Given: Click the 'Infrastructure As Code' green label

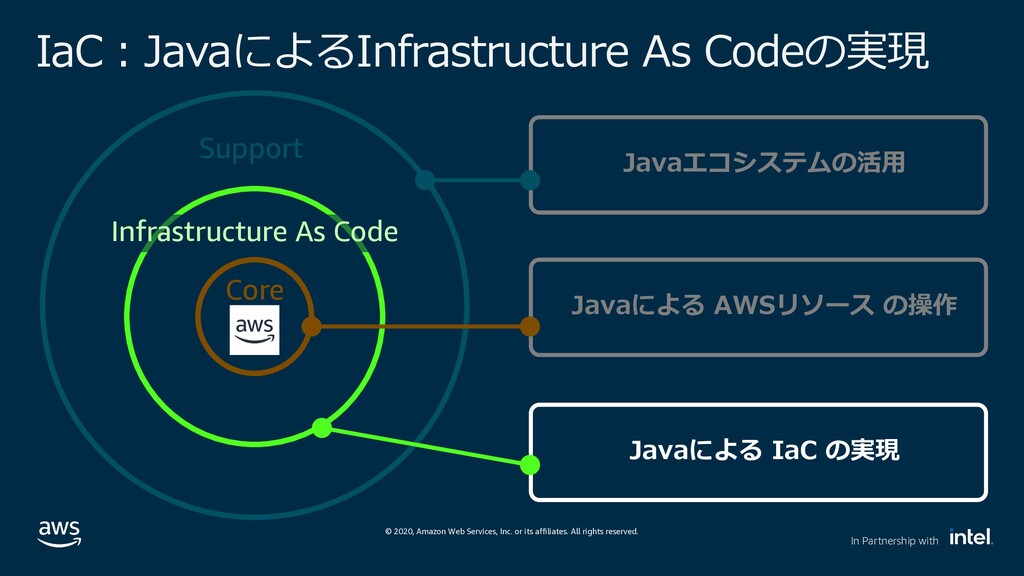Looking at the screenshot, I should click(x=255, y=232).
